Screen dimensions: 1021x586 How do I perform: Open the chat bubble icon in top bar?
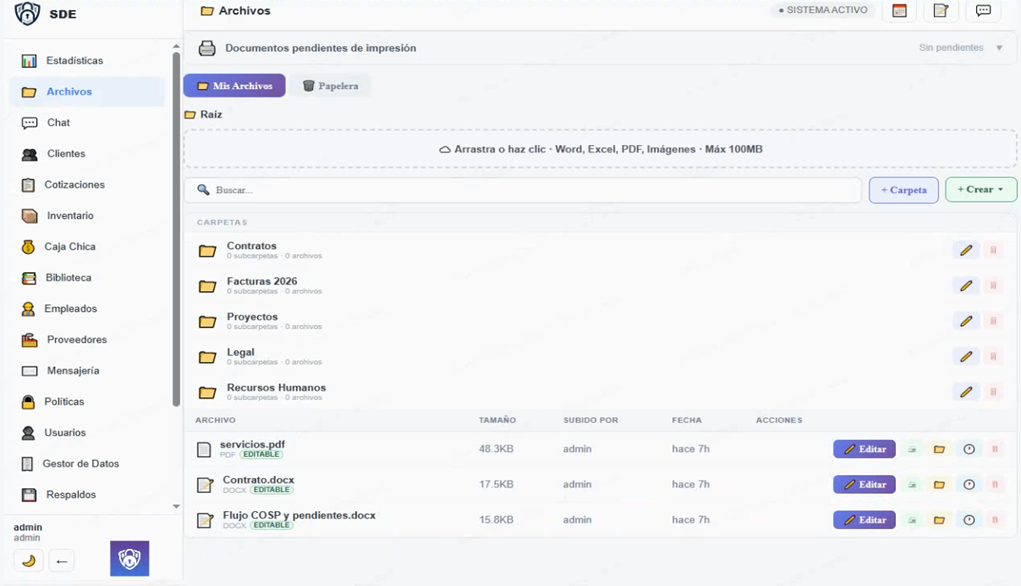tap(983, 11)
